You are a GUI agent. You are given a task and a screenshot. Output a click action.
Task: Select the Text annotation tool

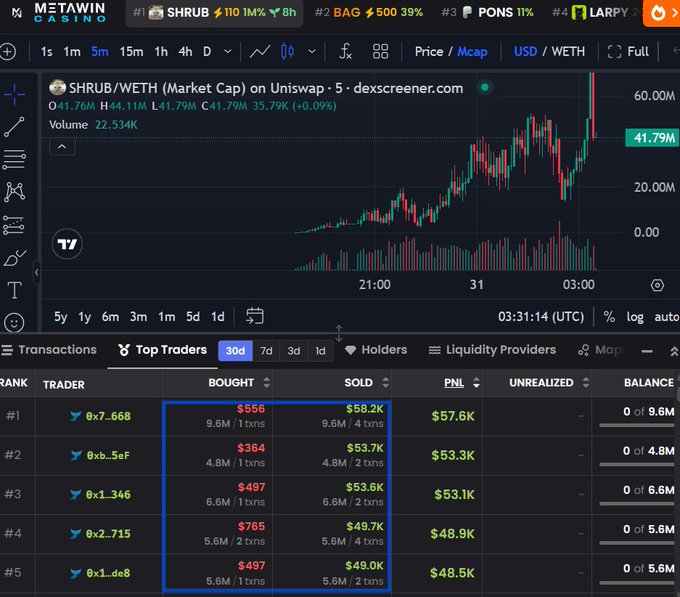(x=14, y=290)
